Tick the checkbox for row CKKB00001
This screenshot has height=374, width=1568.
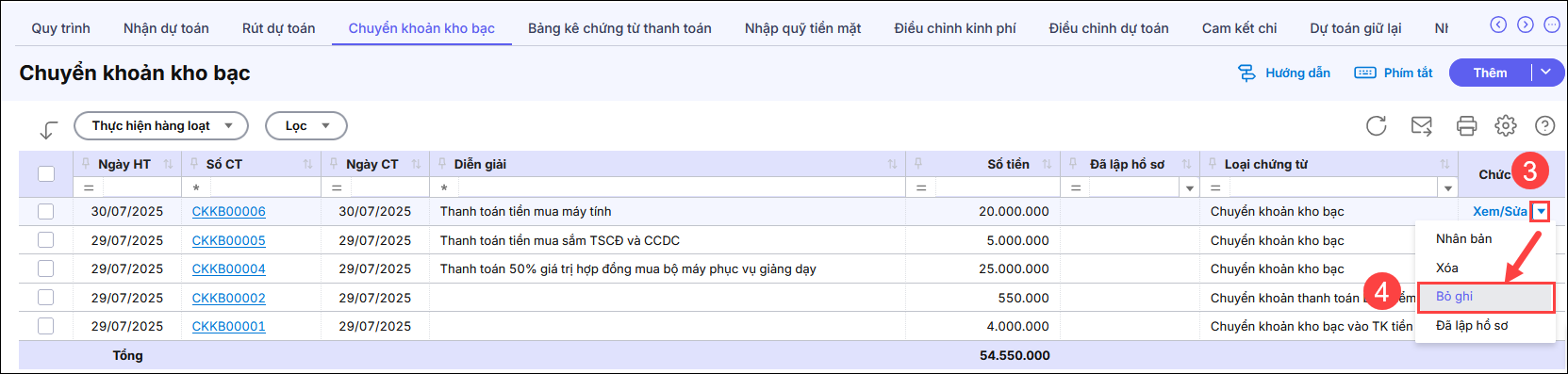(x=46, y=326)
